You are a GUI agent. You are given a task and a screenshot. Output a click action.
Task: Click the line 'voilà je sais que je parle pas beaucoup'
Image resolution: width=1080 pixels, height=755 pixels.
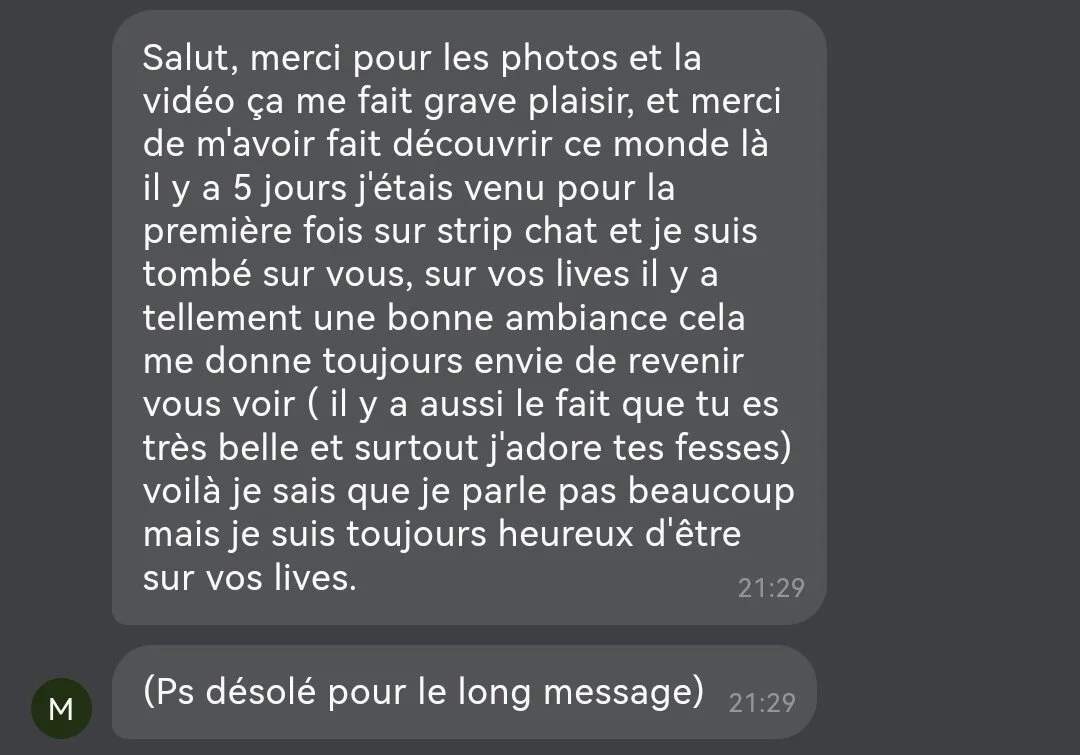[468, 491]
